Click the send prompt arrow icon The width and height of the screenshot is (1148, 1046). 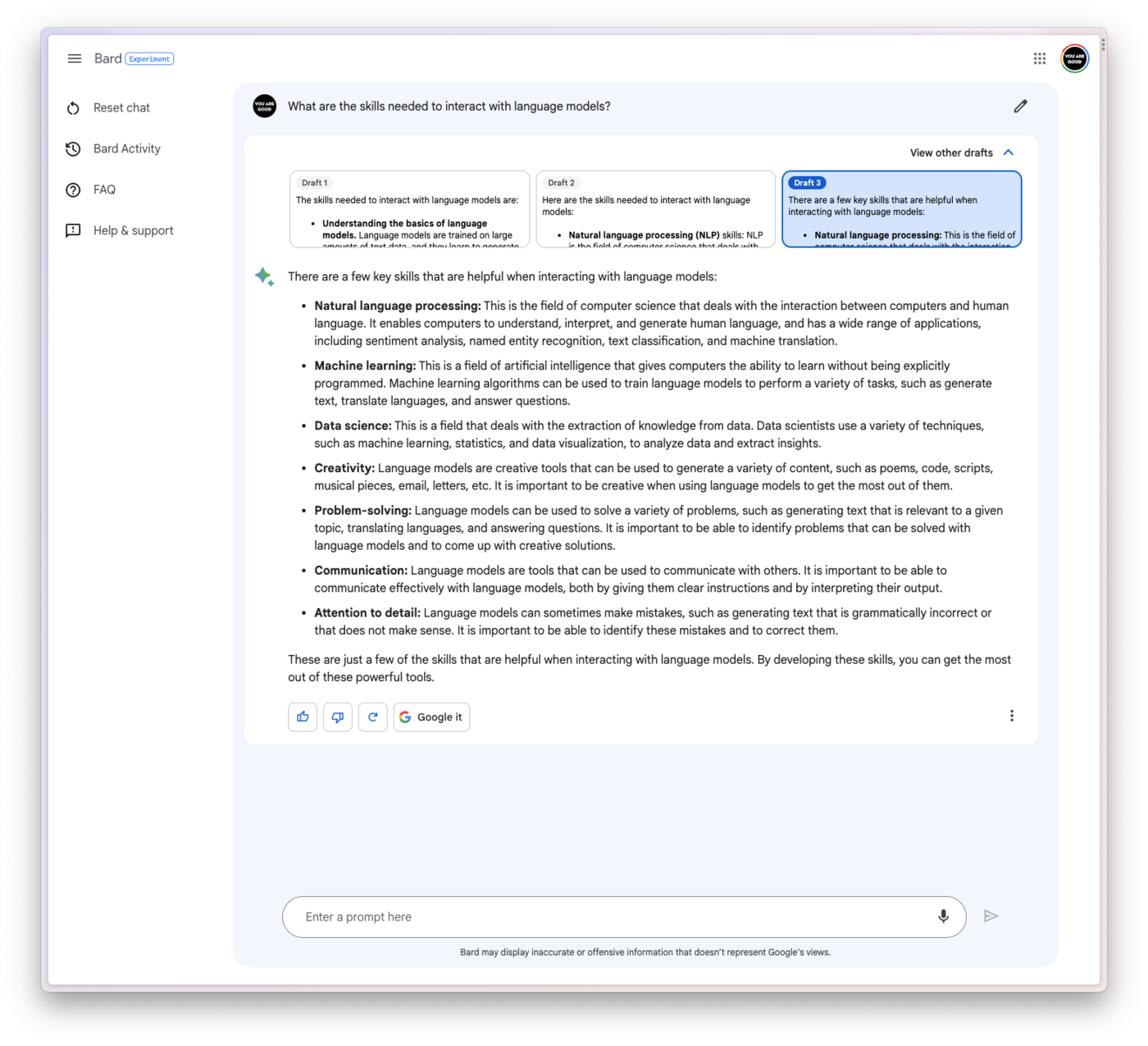(x=991, y=916)
